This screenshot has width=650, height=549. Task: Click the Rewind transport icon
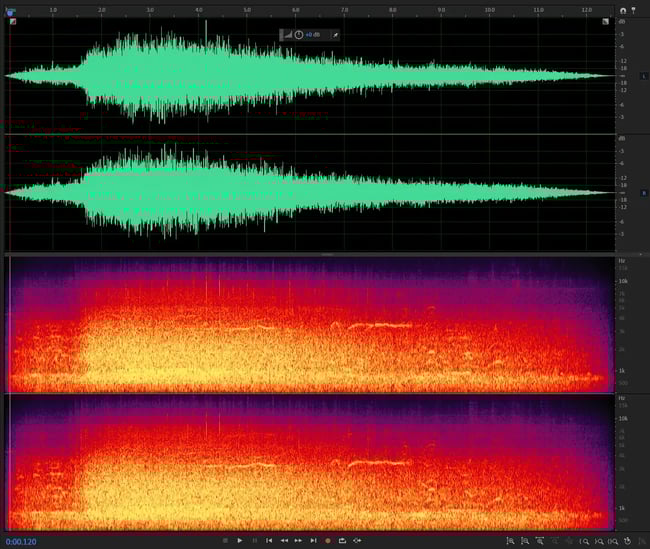[x=284, y=541]
